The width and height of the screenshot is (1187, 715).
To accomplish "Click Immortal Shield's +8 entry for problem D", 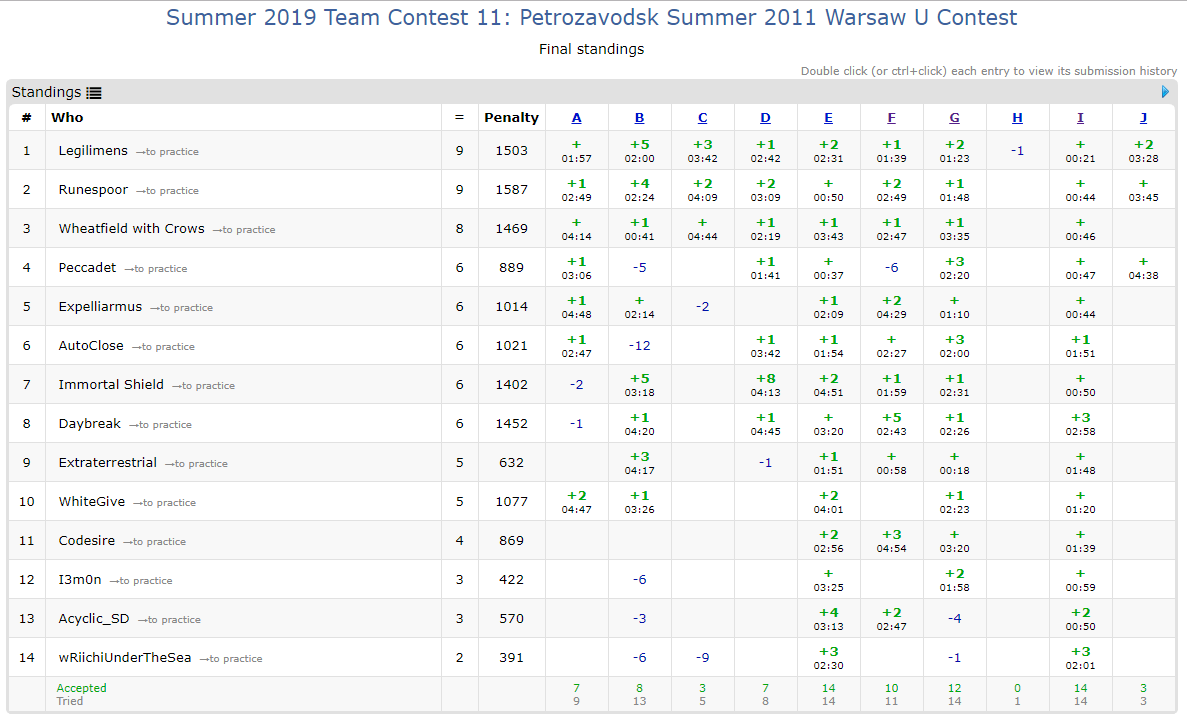I will coord(765,378).
